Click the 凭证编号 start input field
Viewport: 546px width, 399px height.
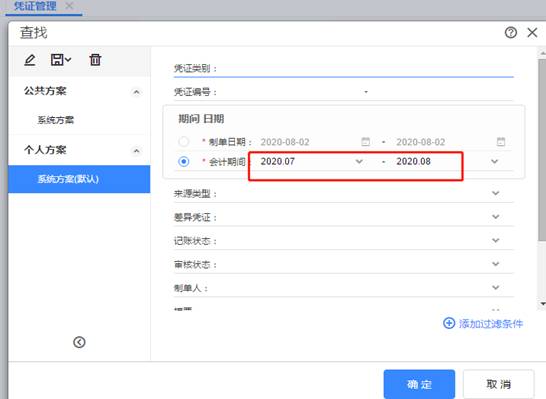tap(289, 92)
